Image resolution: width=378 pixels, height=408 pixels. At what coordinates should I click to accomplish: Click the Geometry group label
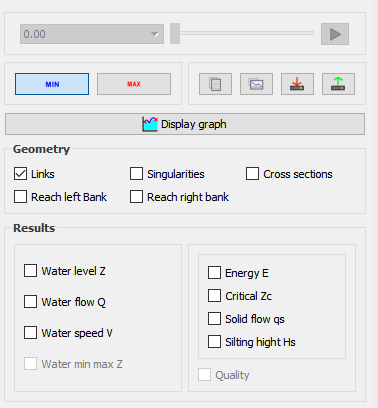pyautogui.click(x=41, y=149)
